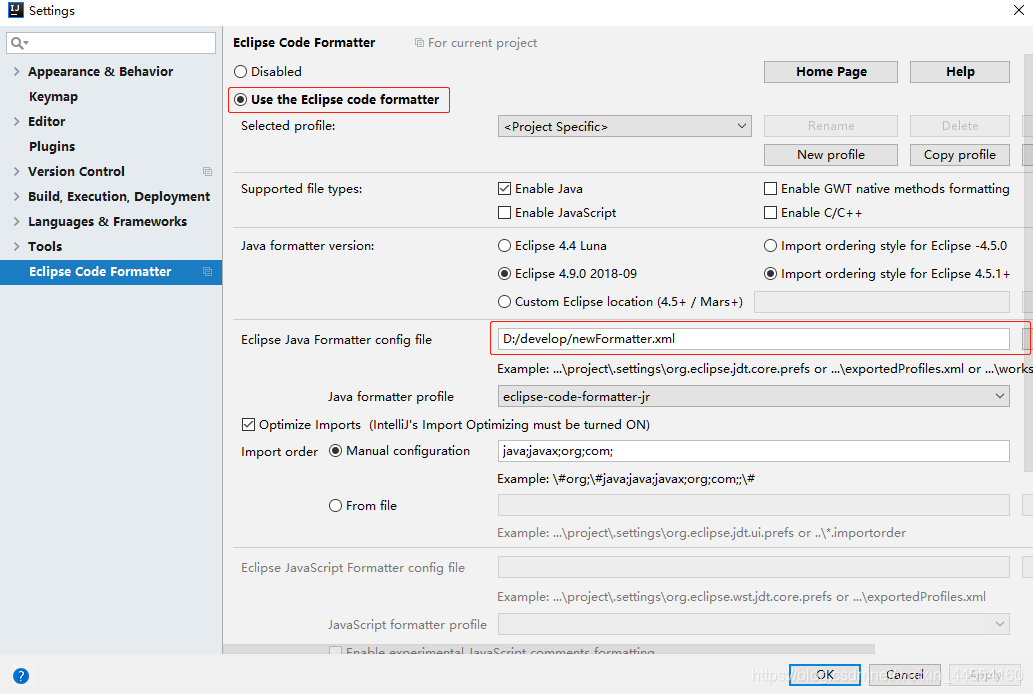
Task: Click the project-scope icon beside Eclipse Code Formatter
Action: (x=208, y=272)
